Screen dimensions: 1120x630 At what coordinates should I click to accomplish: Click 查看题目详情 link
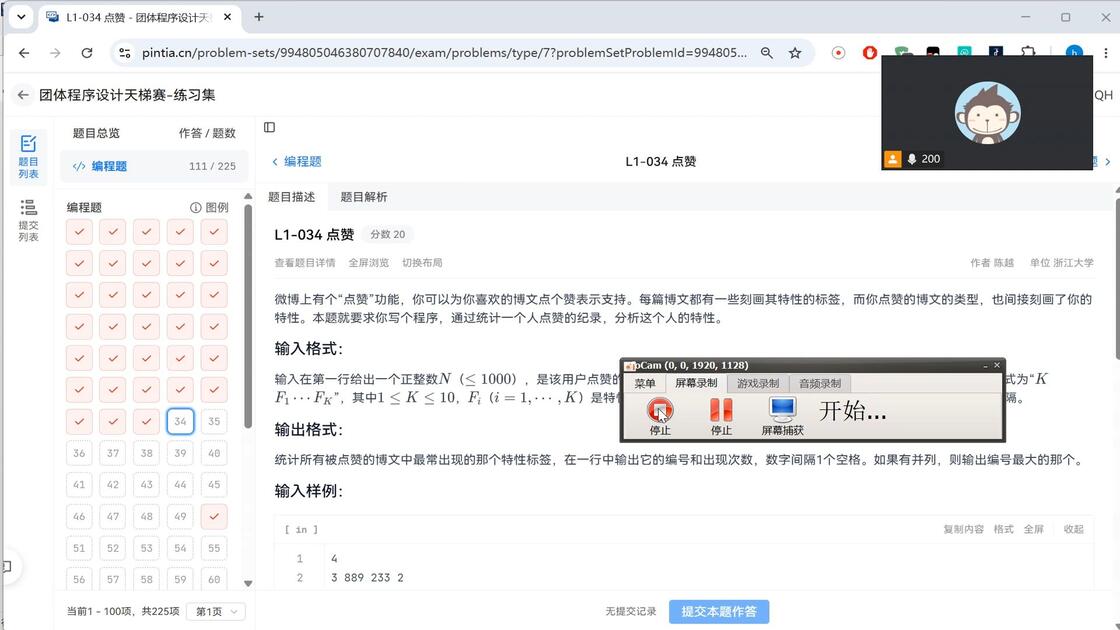coord(305,263)
